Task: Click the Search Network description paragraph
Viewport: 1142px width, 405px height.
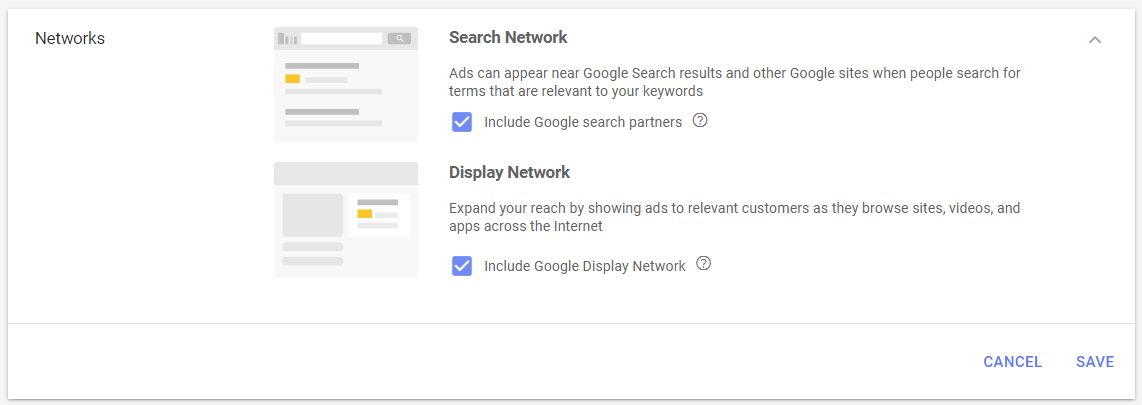Action: [x=735, y=82]
